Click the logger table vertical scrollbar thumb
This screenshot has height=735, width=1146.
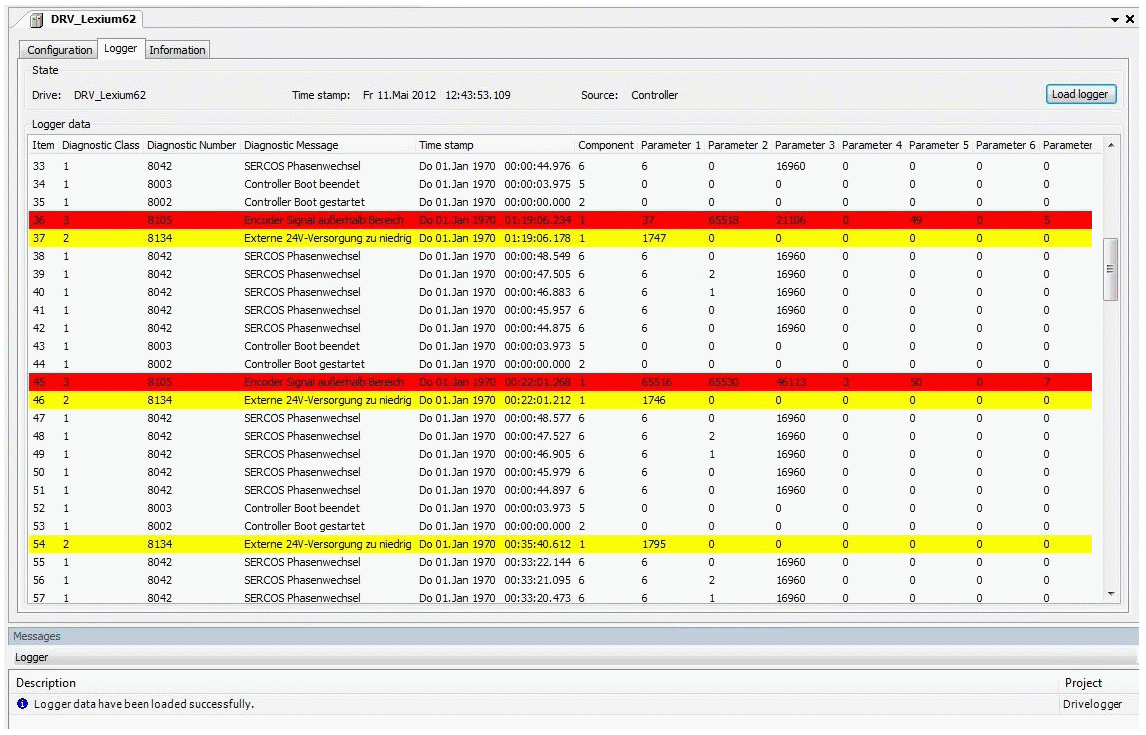pyautogui.click(x=1110, y=269)
